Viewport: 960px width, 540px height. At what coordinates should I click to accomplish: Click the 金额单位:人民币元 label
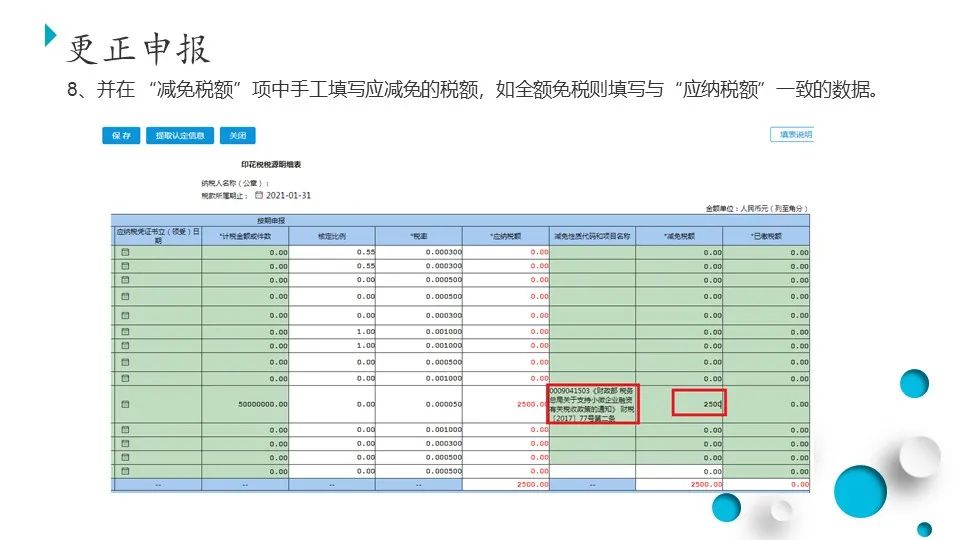pyautogui.click(x=757, y=209)
